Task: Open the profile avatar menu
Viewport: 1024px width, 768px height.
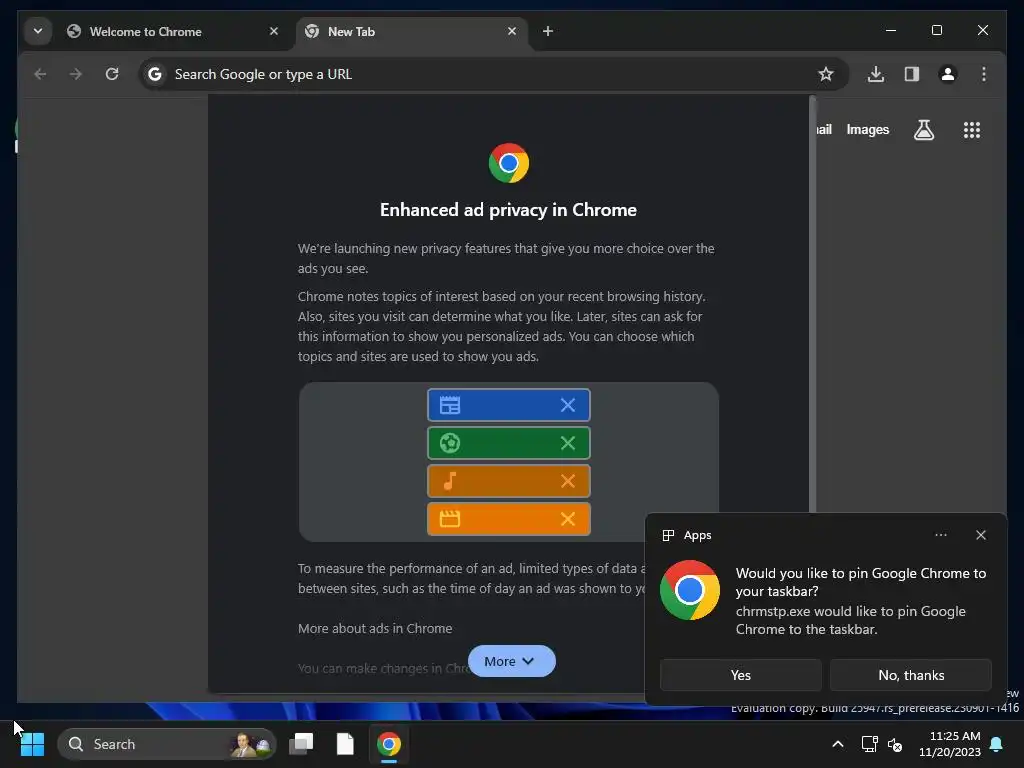Action: [x=948, y=74]
